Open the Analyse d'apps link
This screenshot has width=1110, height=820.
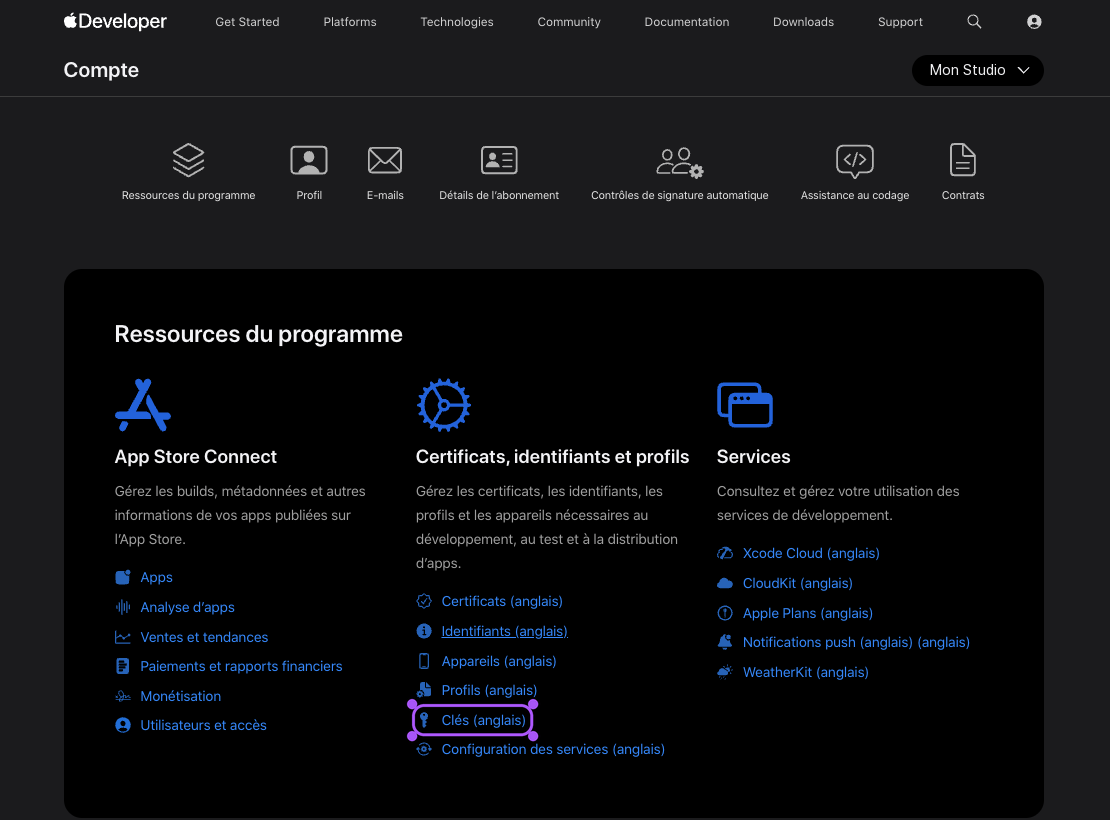click(188, 607)
